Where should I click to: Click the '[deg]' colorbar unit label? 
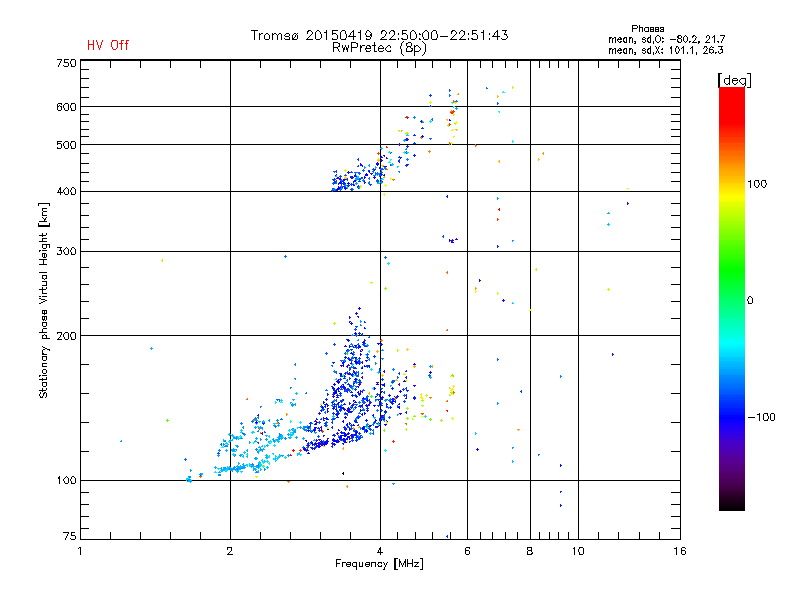(x=734, y=80)
